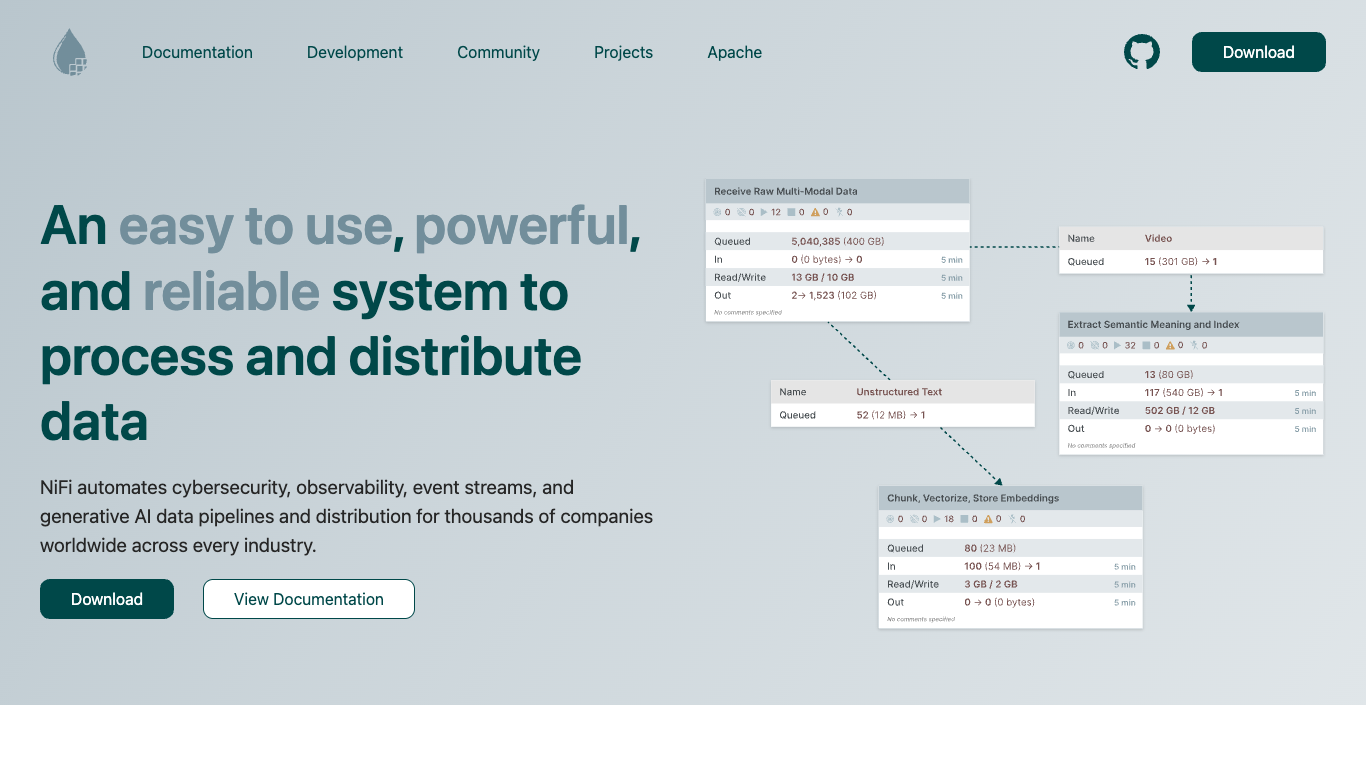Click stopped square icon in Receive Raw Multi-Modal Data

791,212
